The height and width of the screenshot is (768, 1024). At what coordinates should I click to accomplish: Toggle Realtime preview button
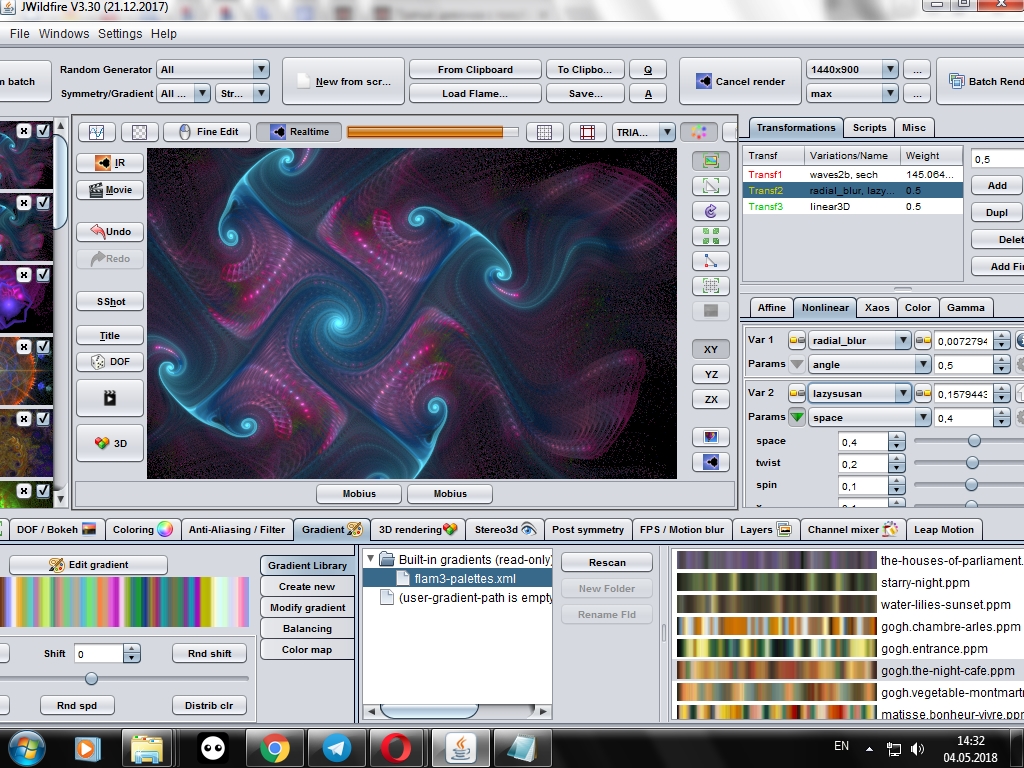(300, 132)
